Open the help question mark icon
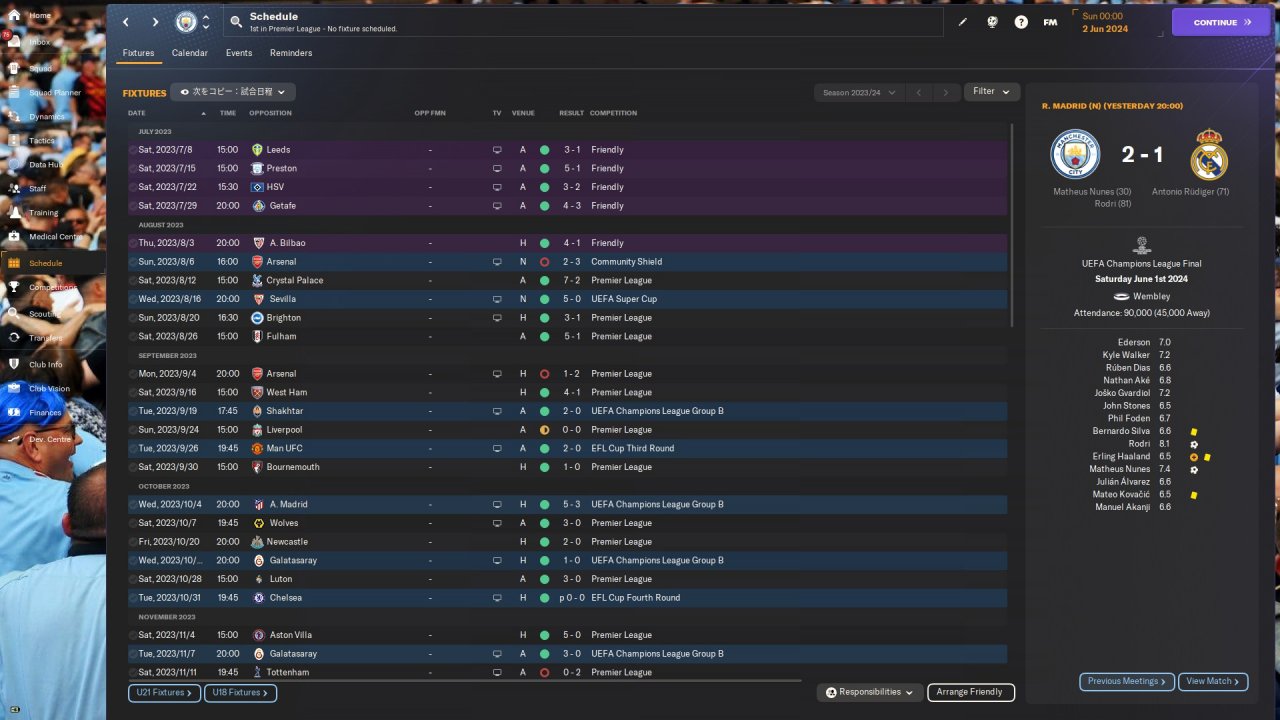Image resolution: width=1280 pixels, height=720 pixels. [1021, 22]
